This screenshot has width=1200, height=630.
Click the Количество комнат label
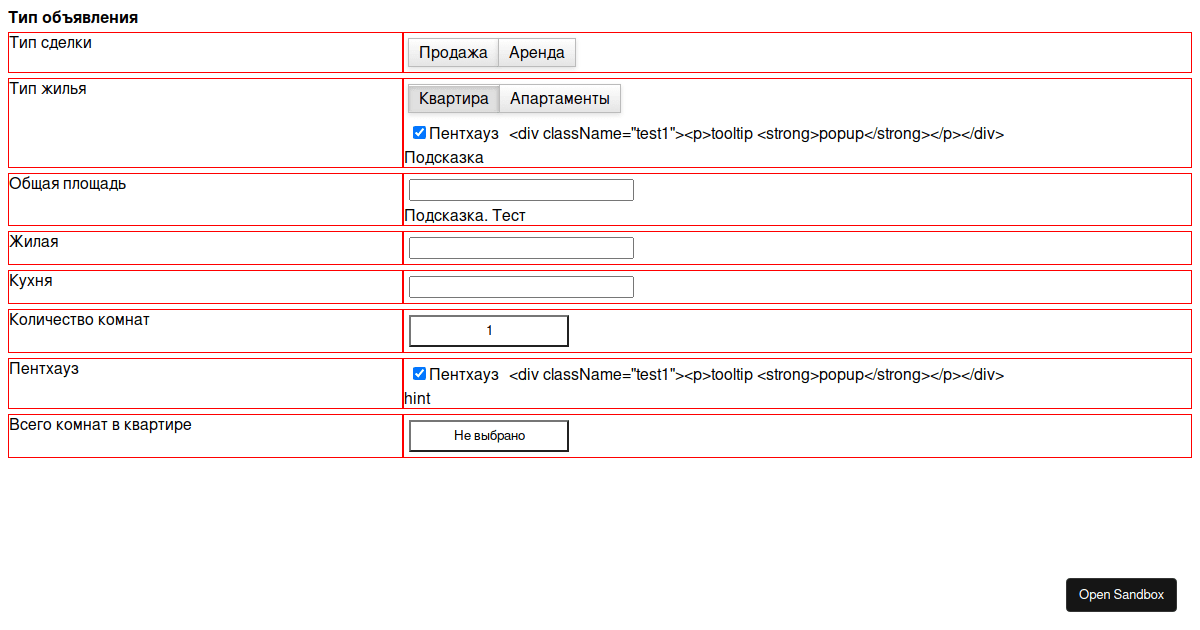click(79, 320)
